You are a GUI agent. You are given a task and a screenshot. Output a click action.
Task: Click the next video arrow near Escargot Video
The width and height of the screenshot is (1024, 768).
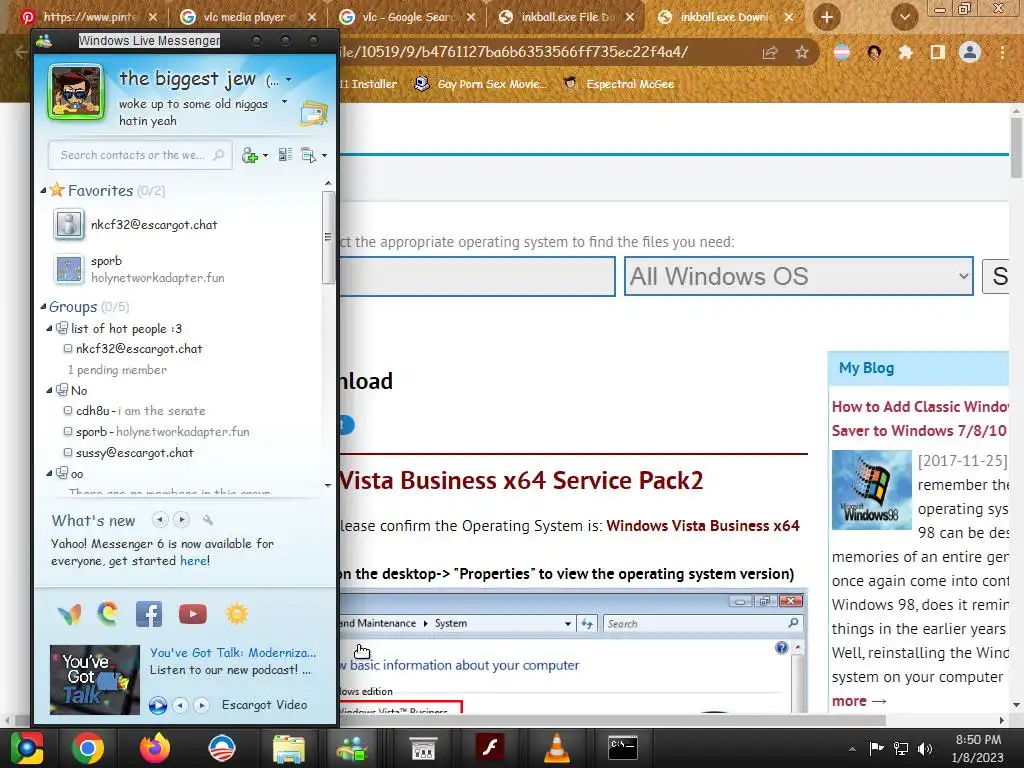202,705
